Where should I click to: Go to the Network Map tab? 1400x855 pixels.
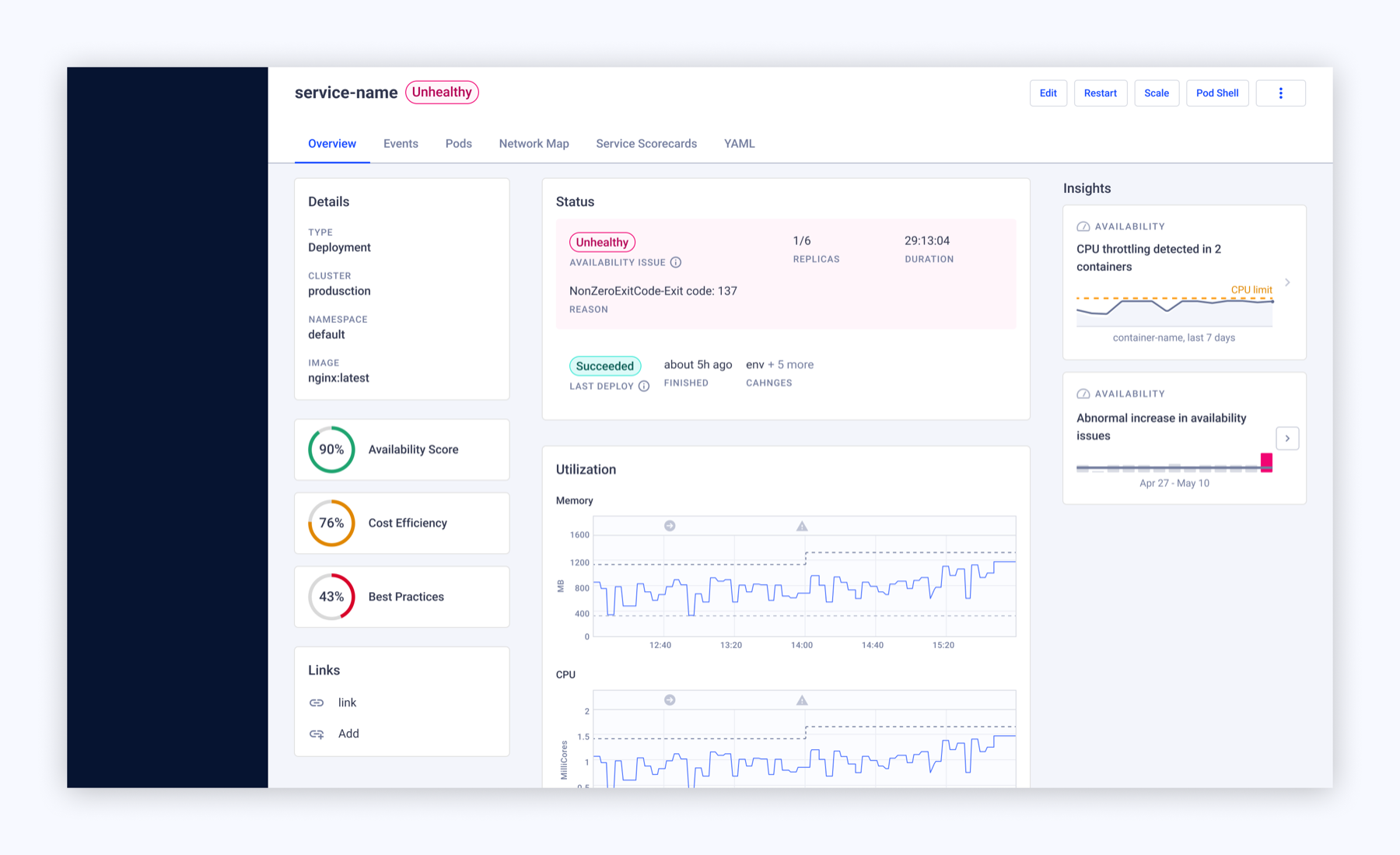534,144
